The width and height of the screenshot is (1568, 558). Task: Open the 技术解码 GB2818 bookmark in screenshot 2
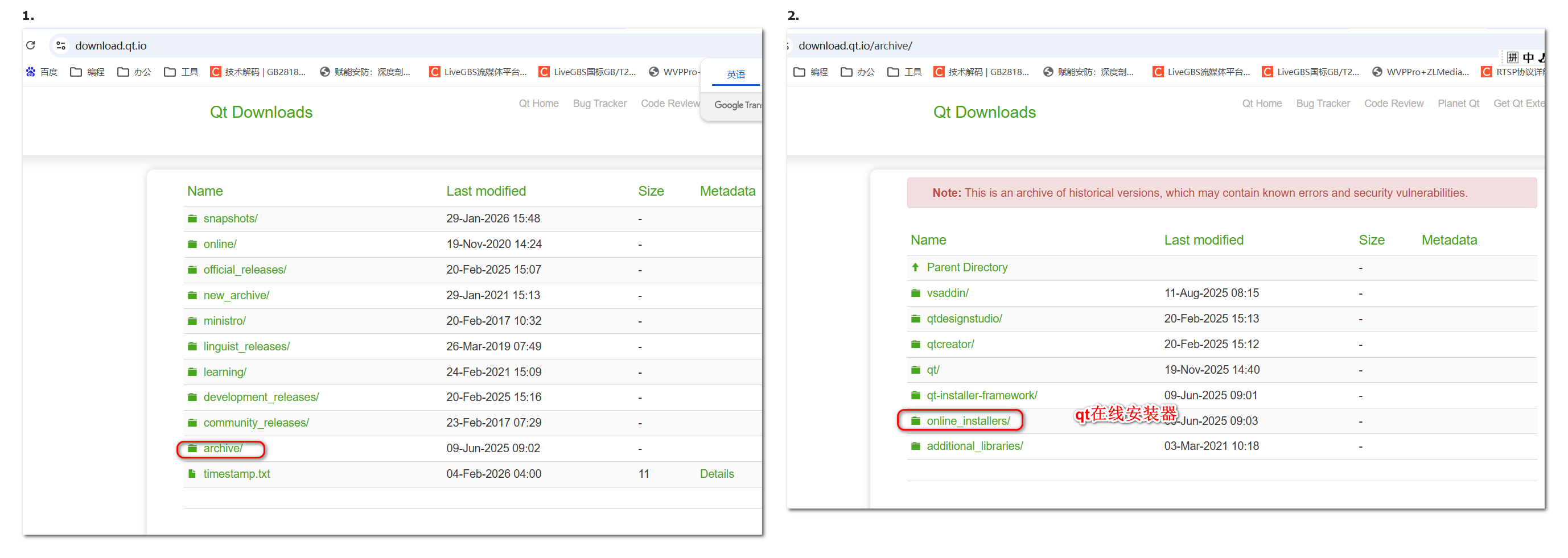(x=981, y=72)
